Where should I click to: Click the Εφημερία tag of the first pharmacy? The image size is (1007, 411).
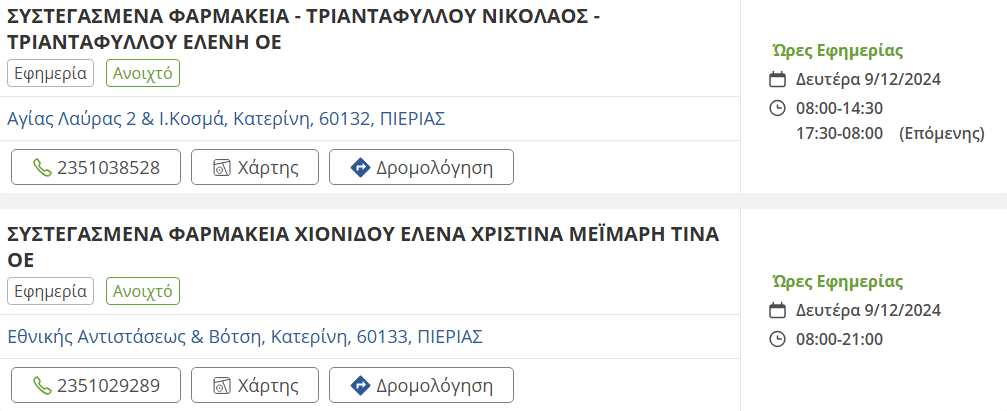pos(50,74)
